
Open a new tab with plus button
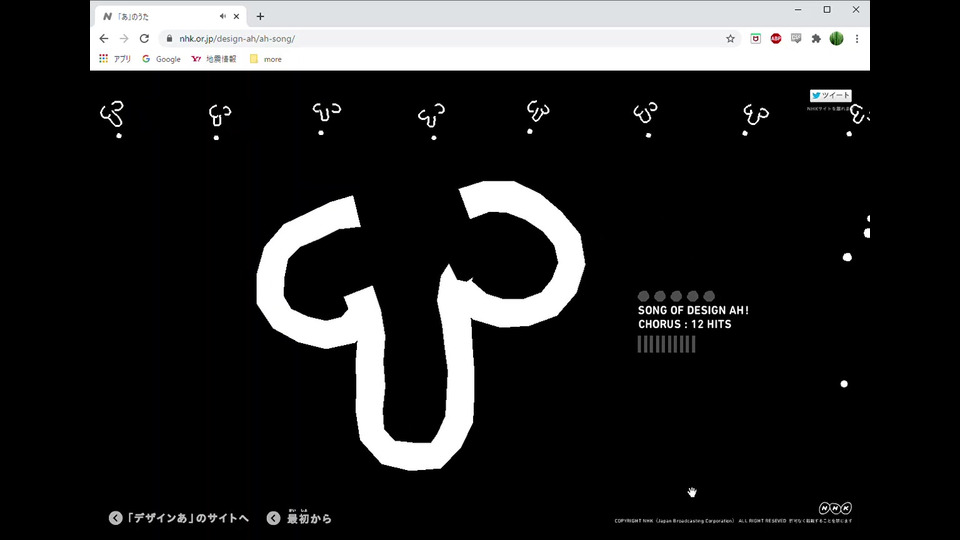click(x=260, y=17)
